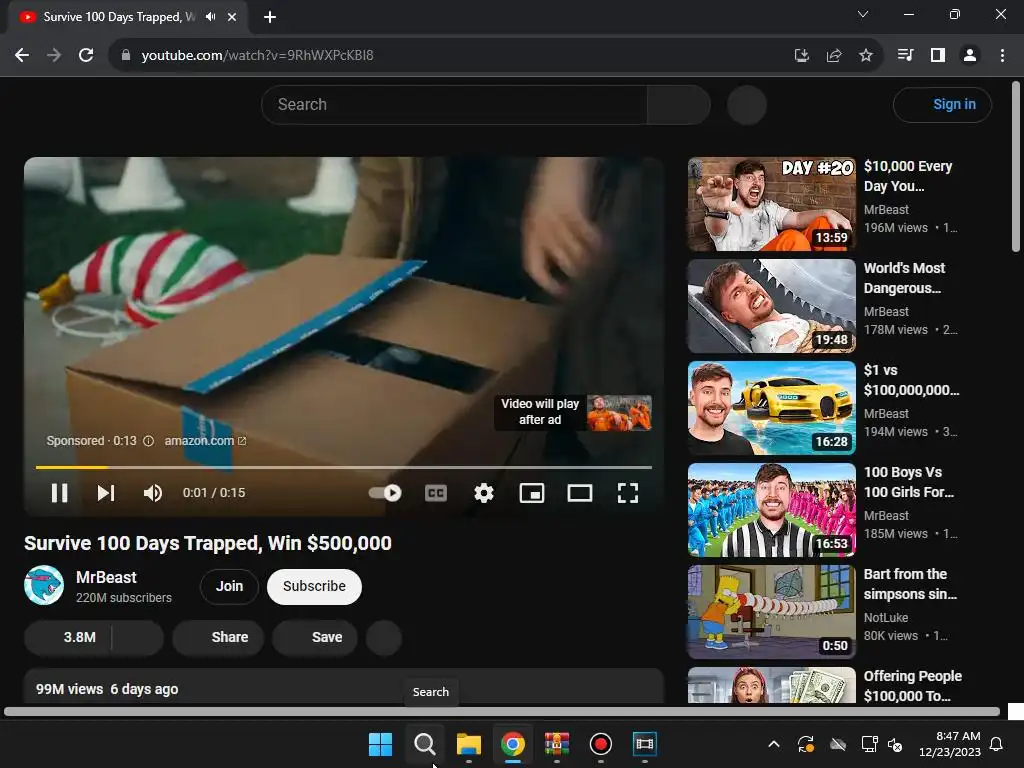Click the ad info icon beside Sponsored
1024x768 pixels.
click(x=148, y=441)
